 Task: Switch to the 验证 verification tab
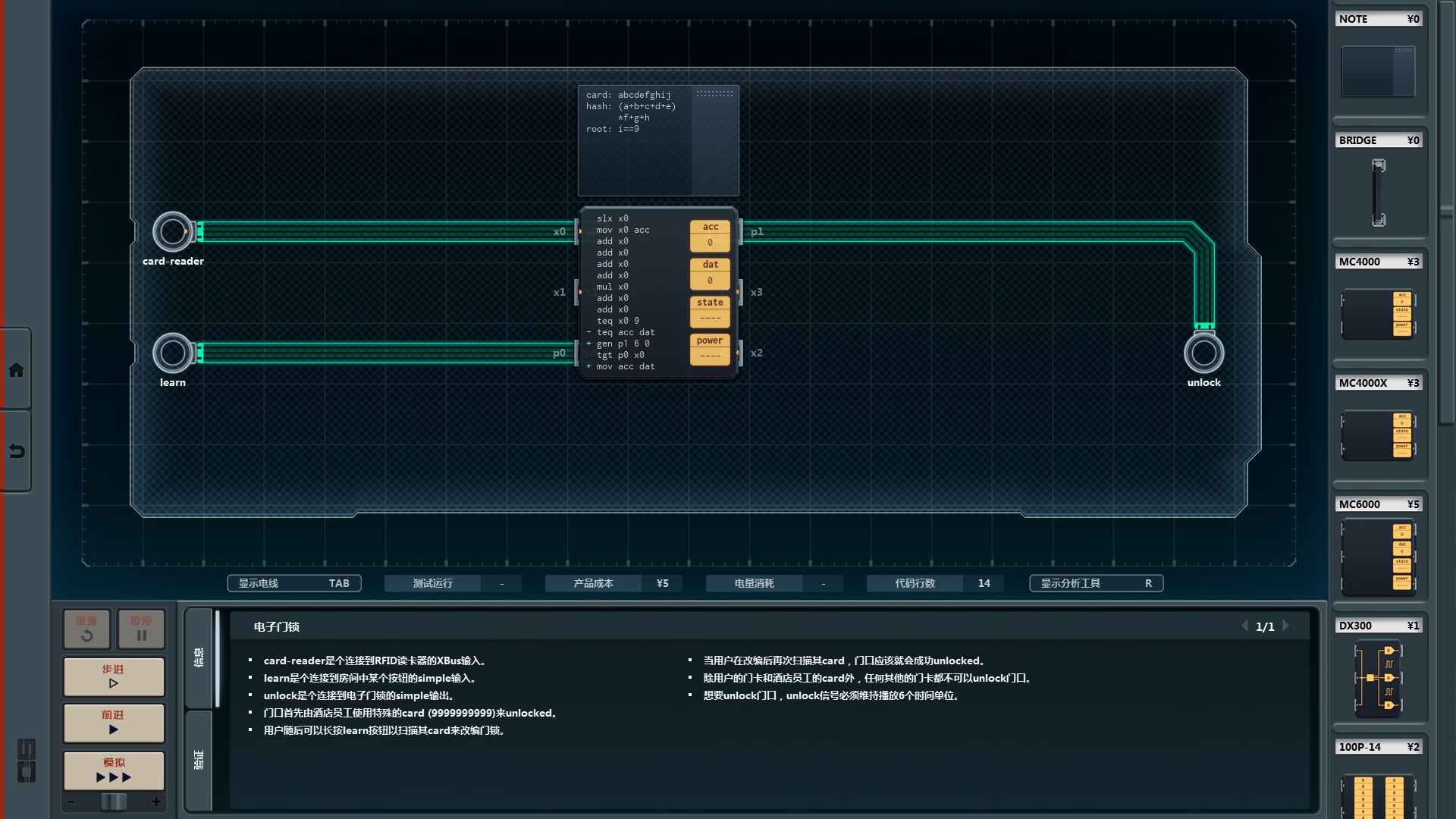pyautogui.click(x=199, y=760)
